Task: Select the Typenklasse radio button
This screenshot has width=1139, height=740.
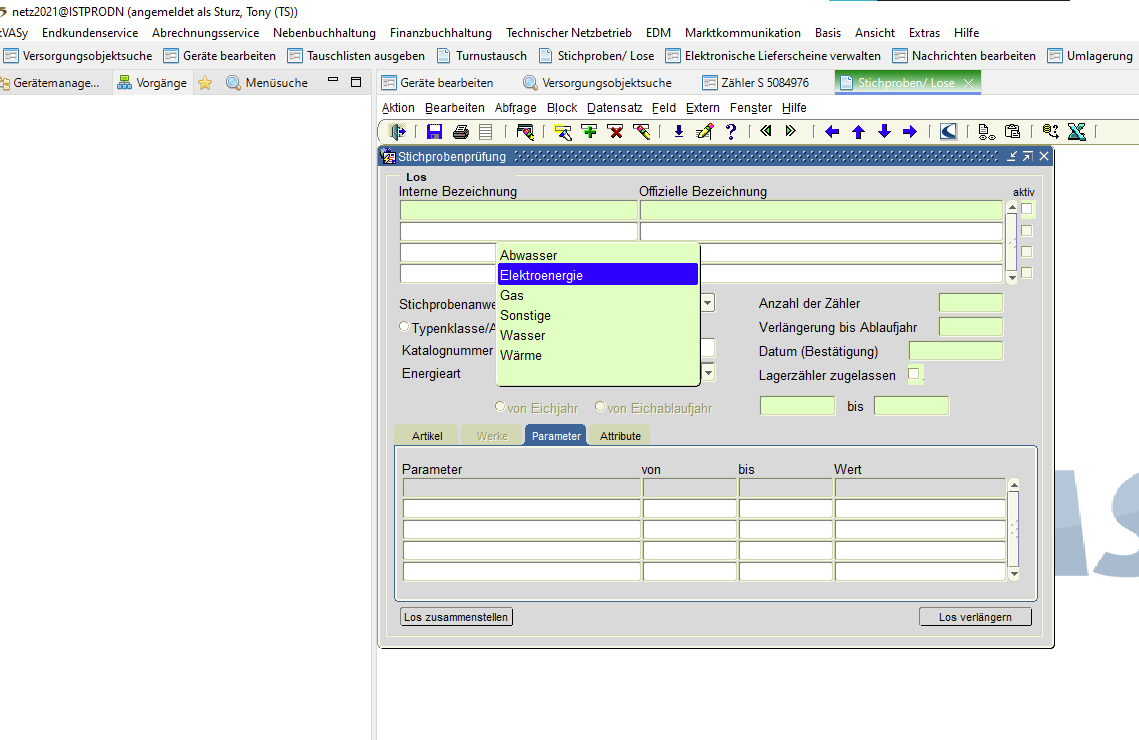Action: click(x=404, y=327)
